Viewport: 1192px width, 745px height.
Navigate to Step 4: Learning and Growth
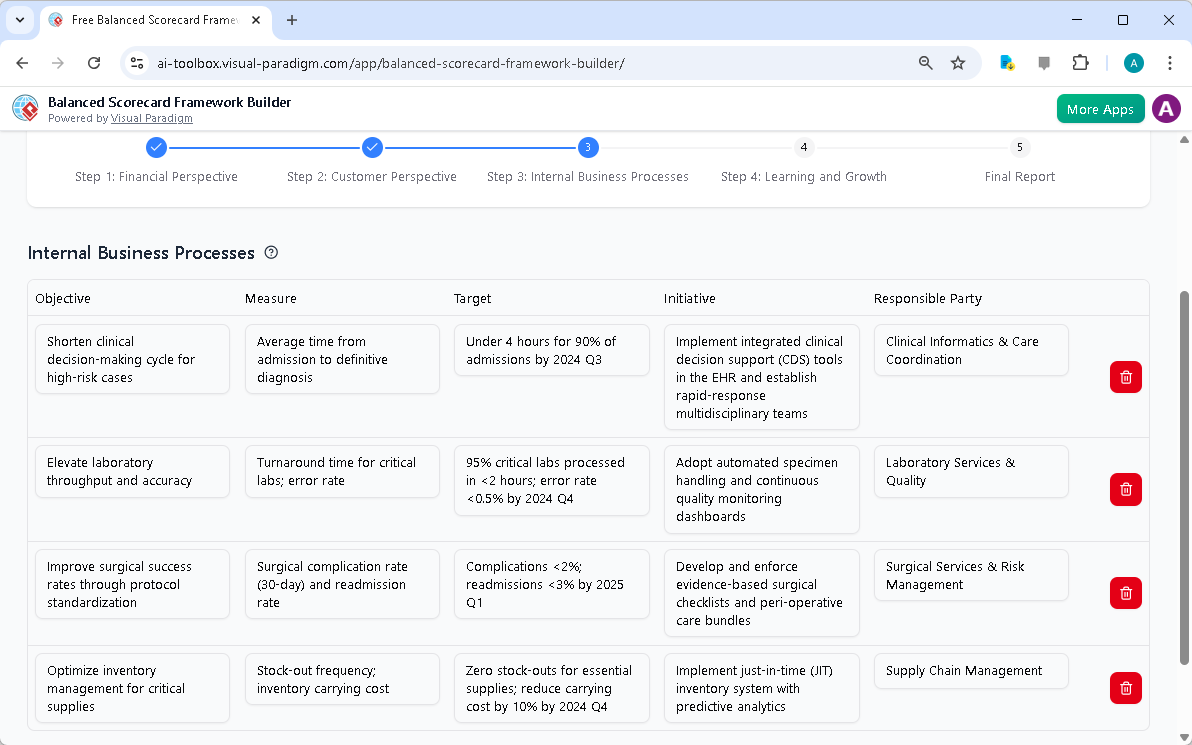coord(803,147)
